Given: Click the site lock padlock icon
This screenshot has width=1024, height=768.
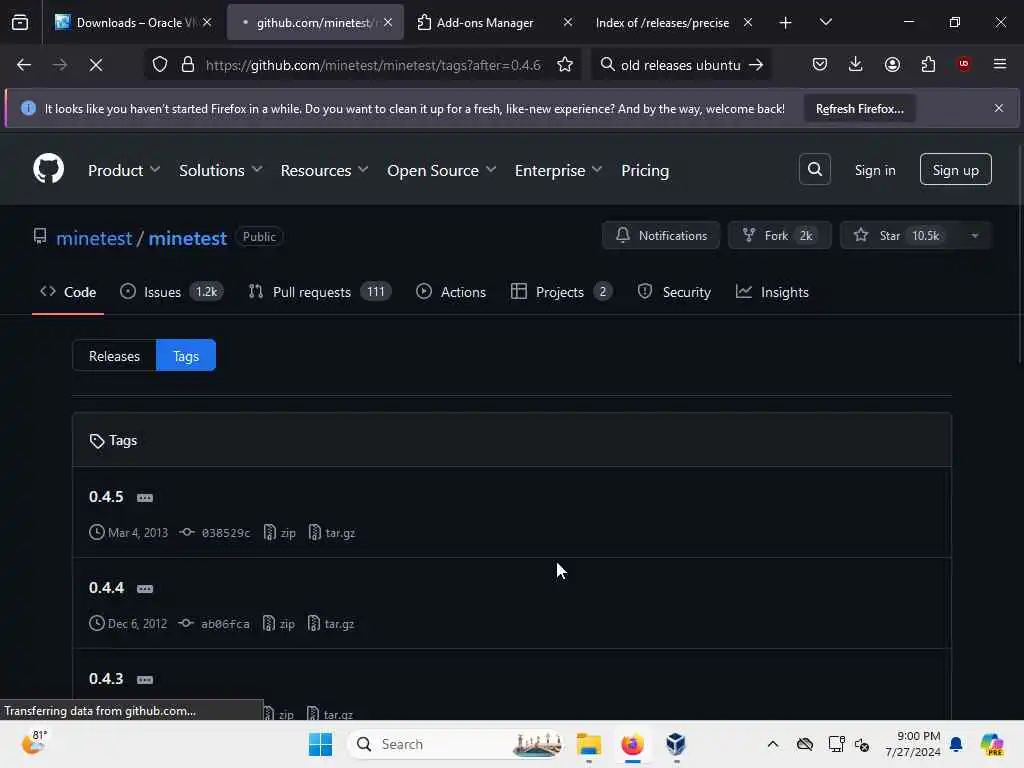Looking at the screenshot, I should click(188, 65).
